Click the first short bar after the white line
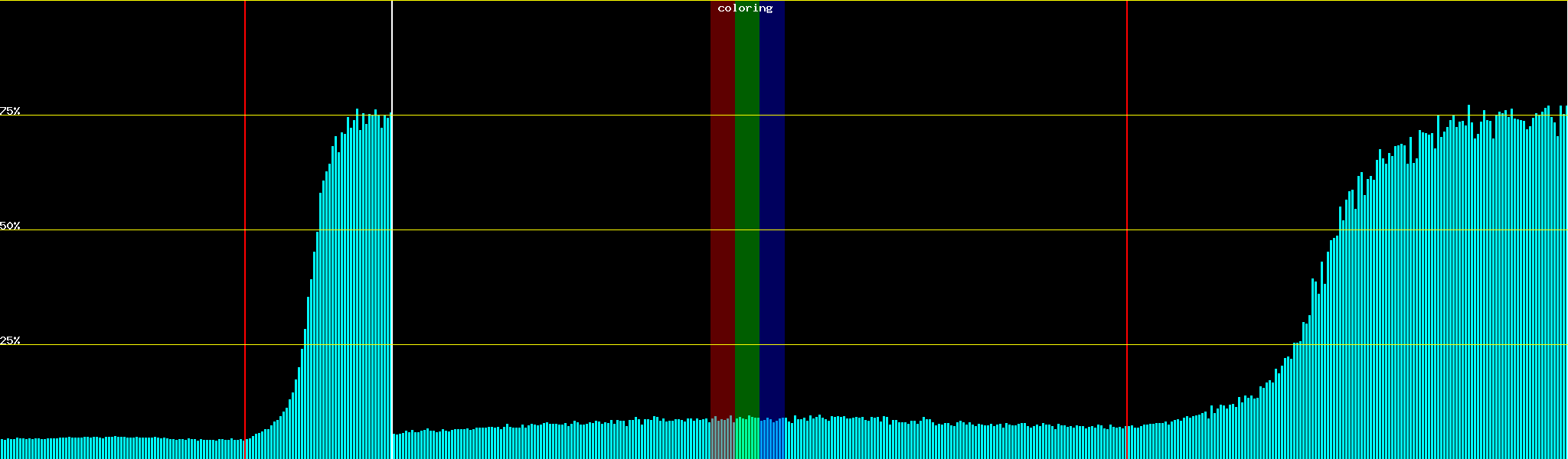 coord(394,447)
